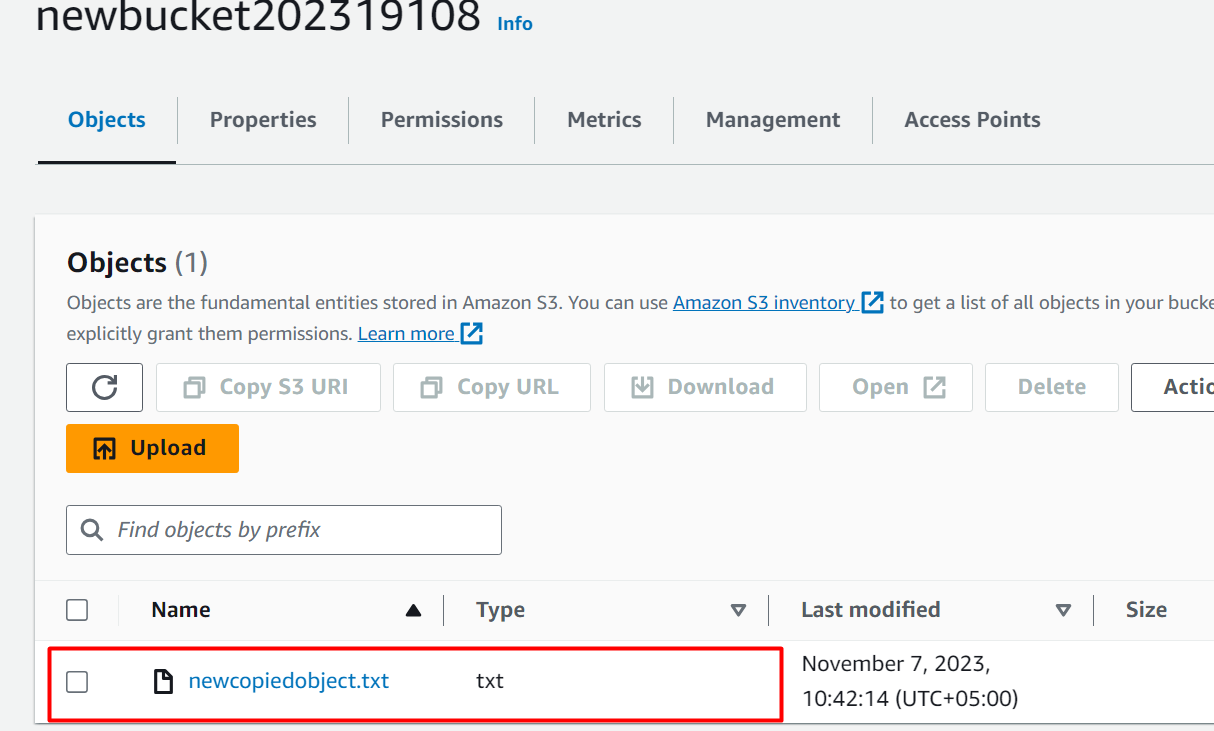Click the Download button
Image resolution: width=1214 pixels, height=731 pixels.
pyautogui.click(x=704, y=387)
